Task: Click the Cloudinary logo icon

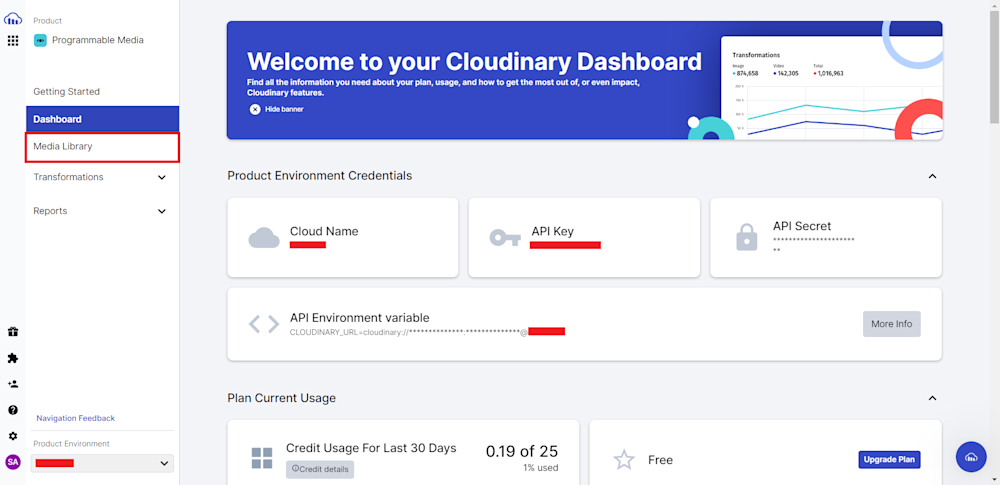Action: tap(13, 19)
